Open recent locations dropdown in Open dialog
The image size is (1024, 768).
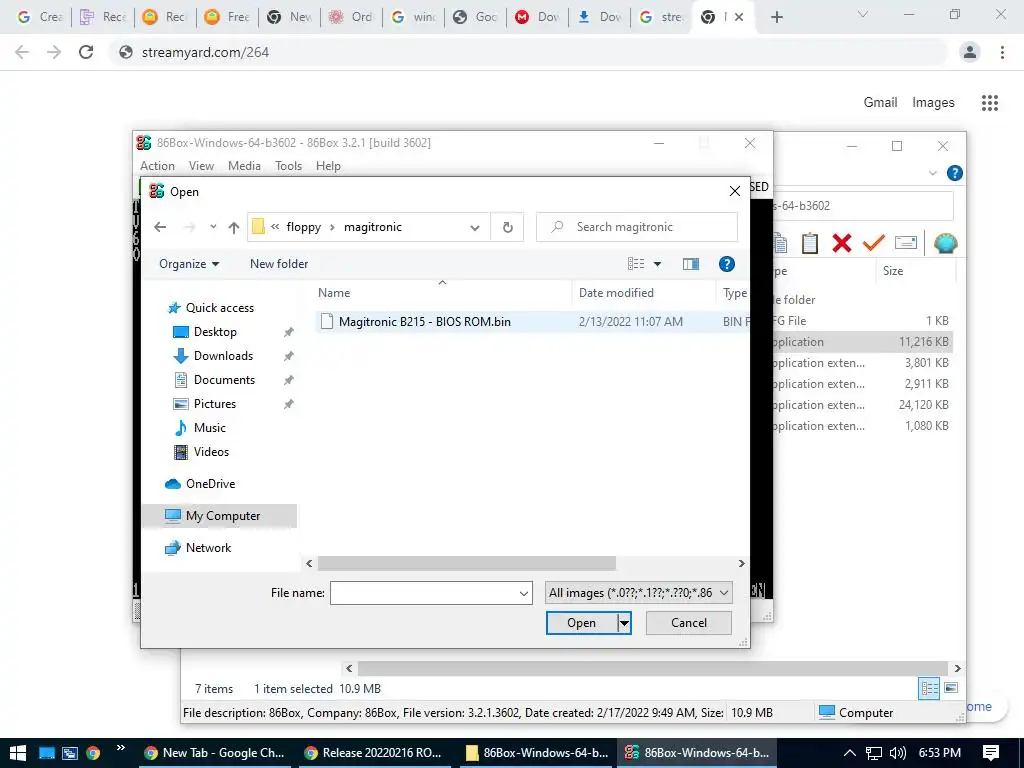point(213,227)
